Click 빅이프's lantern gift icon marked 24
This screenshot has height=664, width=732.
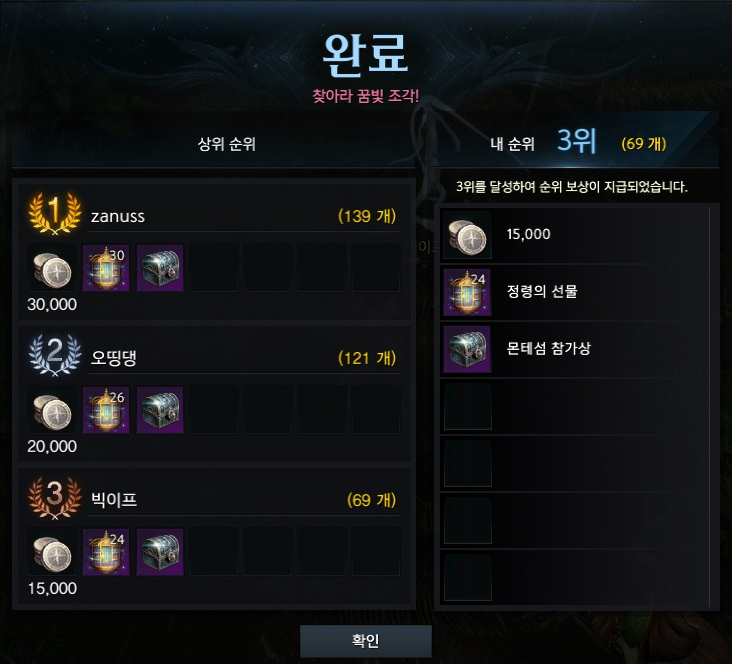click(x=106, y=552)
